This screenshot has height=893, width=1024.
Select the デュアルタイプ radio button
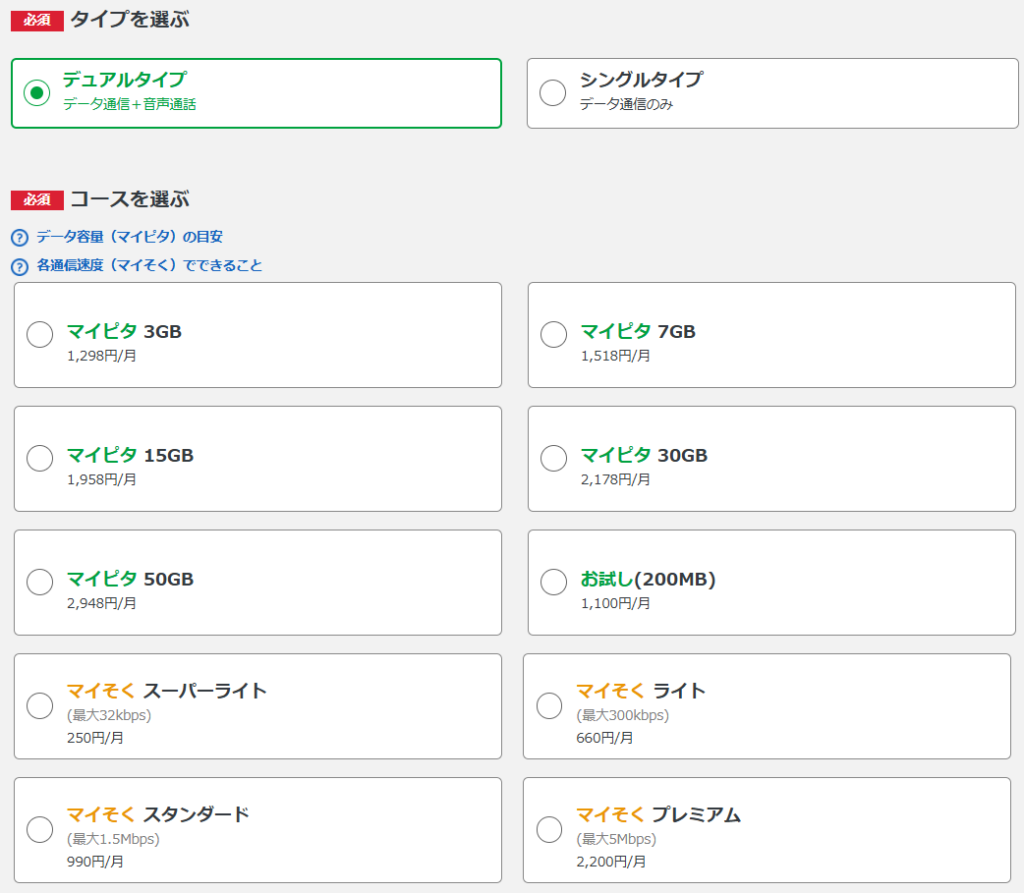[x=37, y=93]
